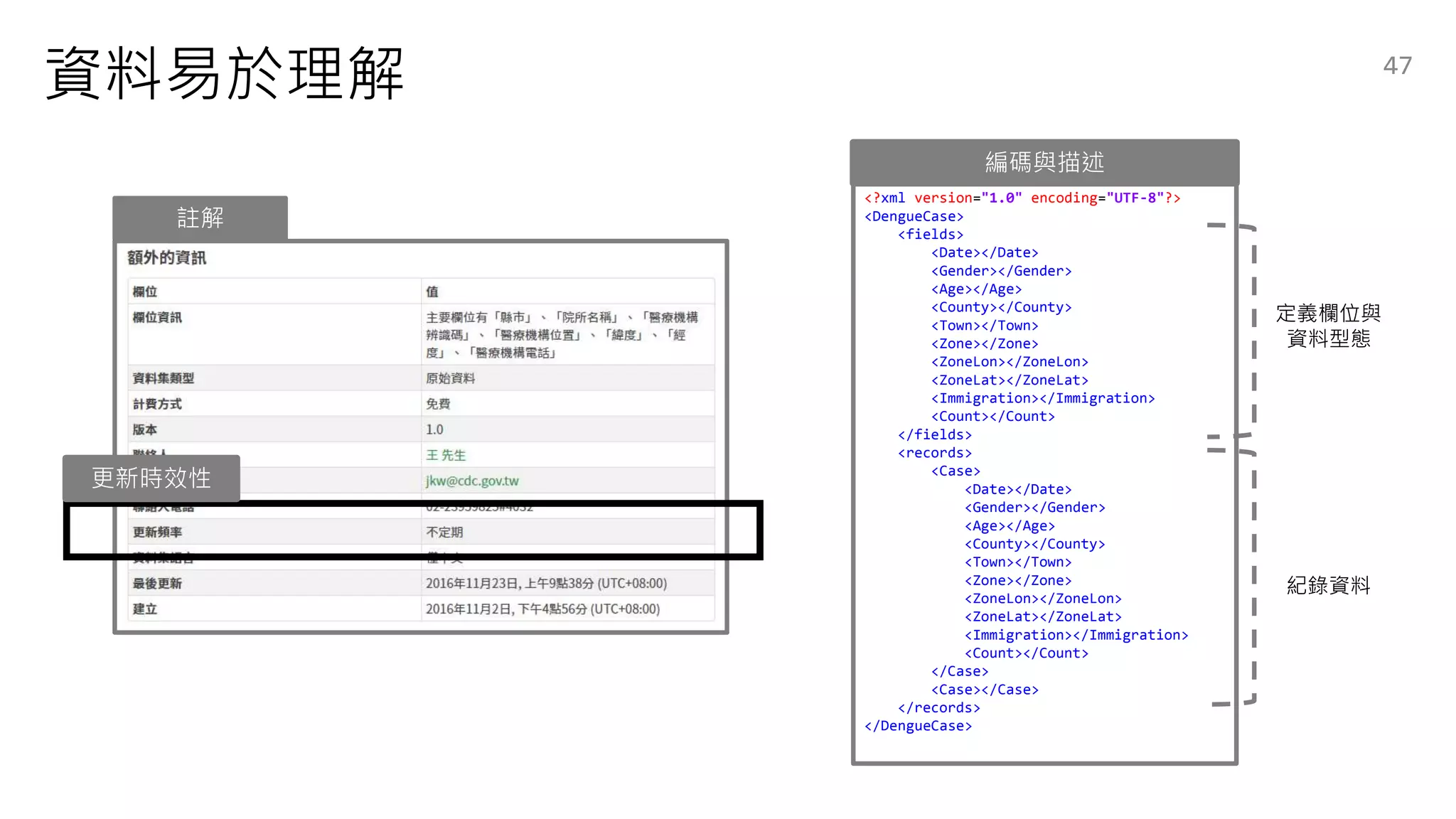The height and width of the screenshot is (819, 1456).
Task: Click the opening <DengueCase> tag
Action: click(x=914, y=216)
